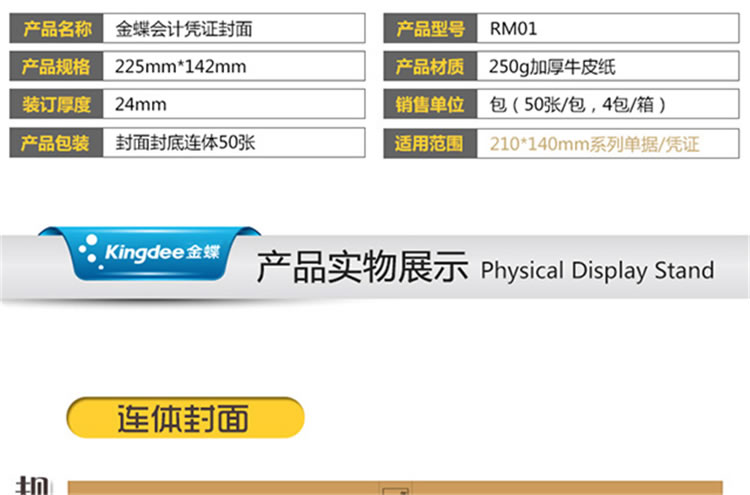The height and width of the screenshot is (495, 750).
Task: Select the value 250g加厚牛皮纸
Action: pyautogui.click(x=552, y=67)
